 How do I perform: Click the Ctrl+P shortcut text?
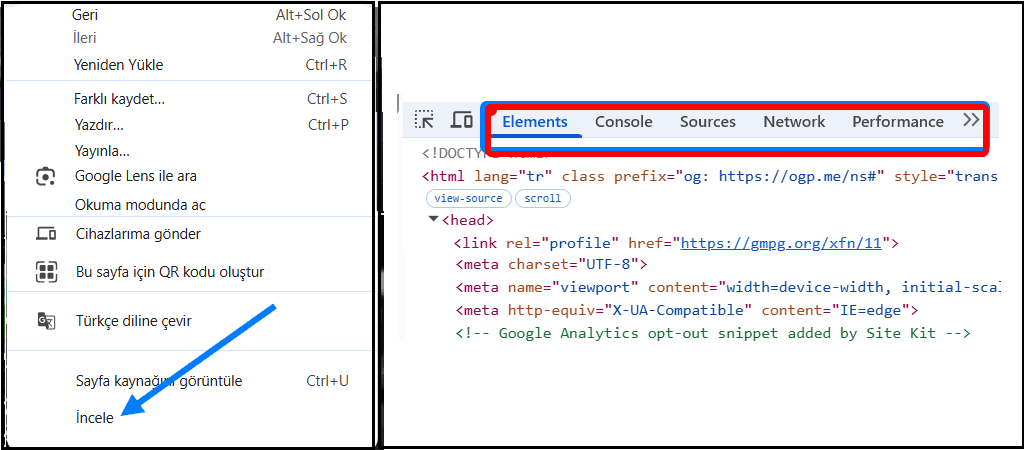tap(328, 125)
